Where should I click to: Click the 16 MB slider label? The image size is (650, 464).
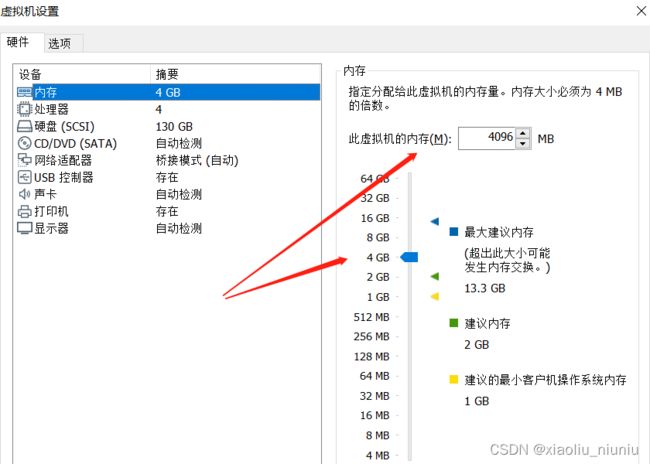[374, 415]
